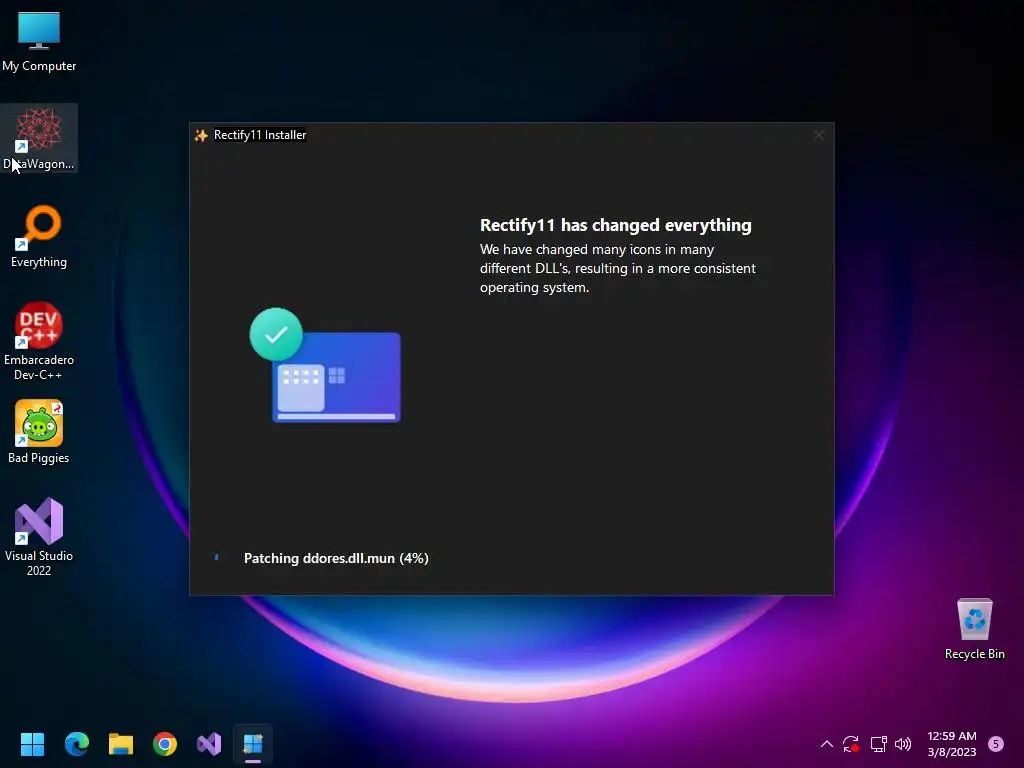Open the notification badge showing 5
The height and width of the screenshot is (768, 1024).
995,743
